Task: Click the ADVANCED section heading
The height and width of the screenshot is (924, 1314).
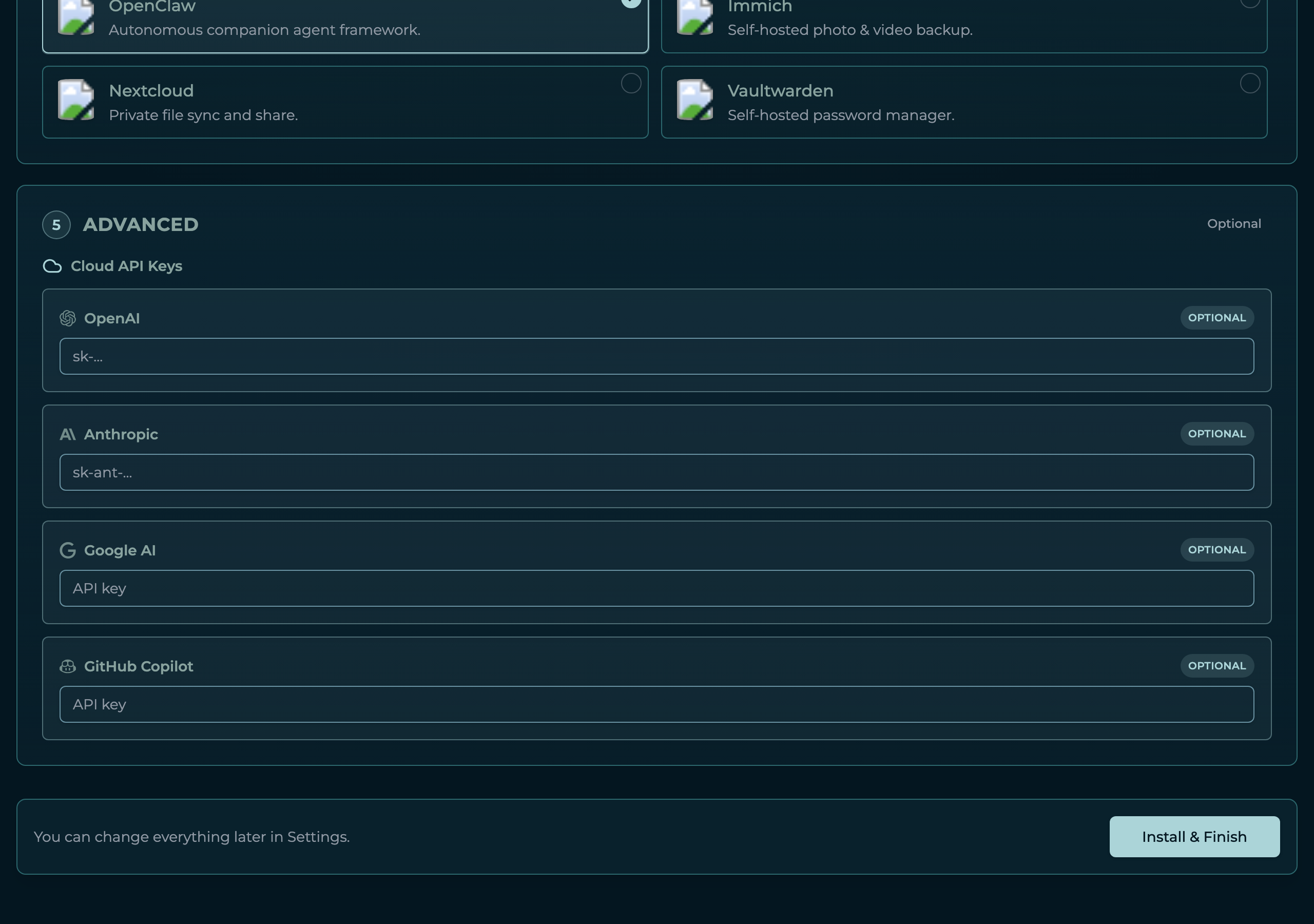Action: 141,224
